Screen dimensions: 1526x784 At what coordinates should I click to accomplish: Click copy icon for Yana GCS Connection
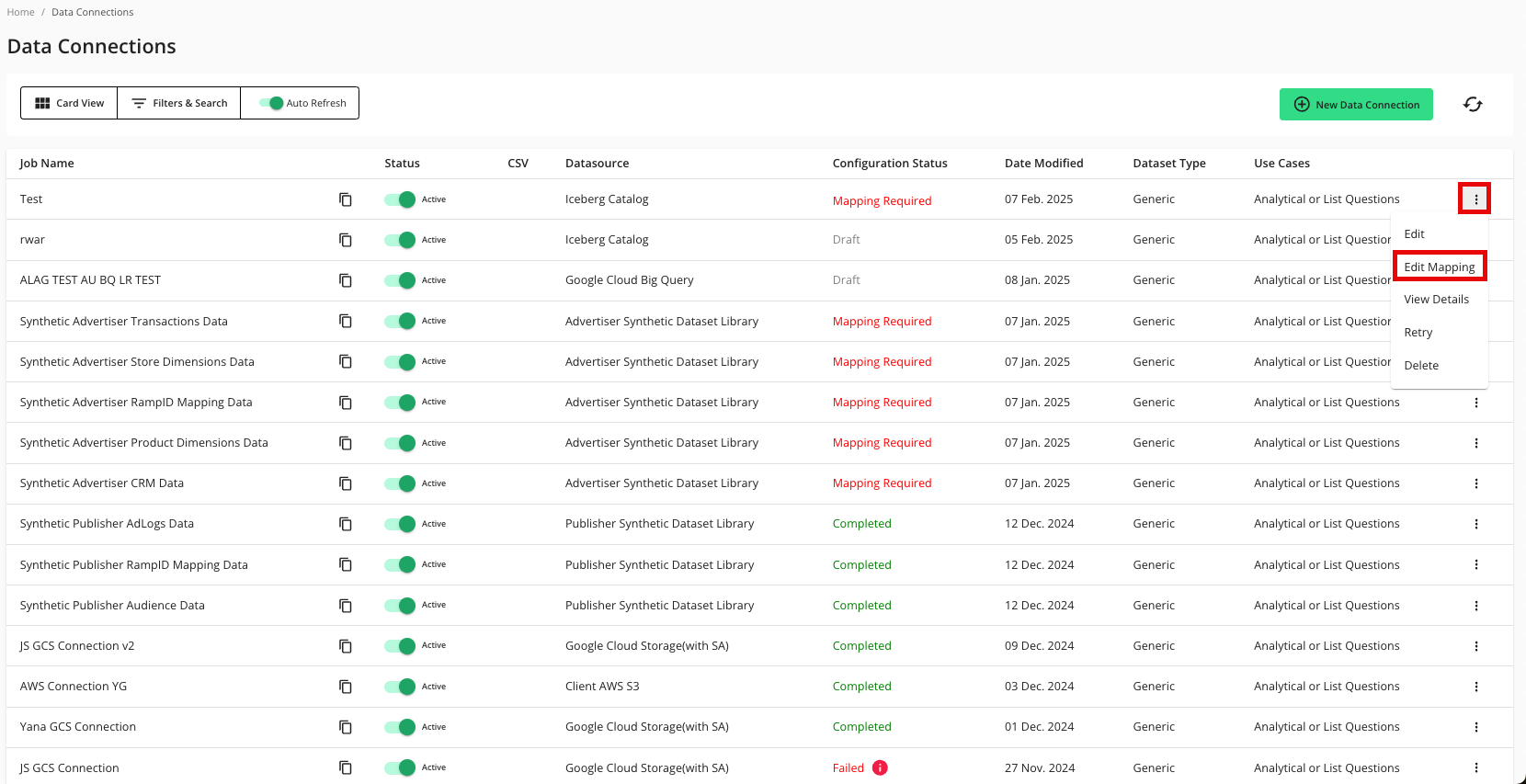346,727
